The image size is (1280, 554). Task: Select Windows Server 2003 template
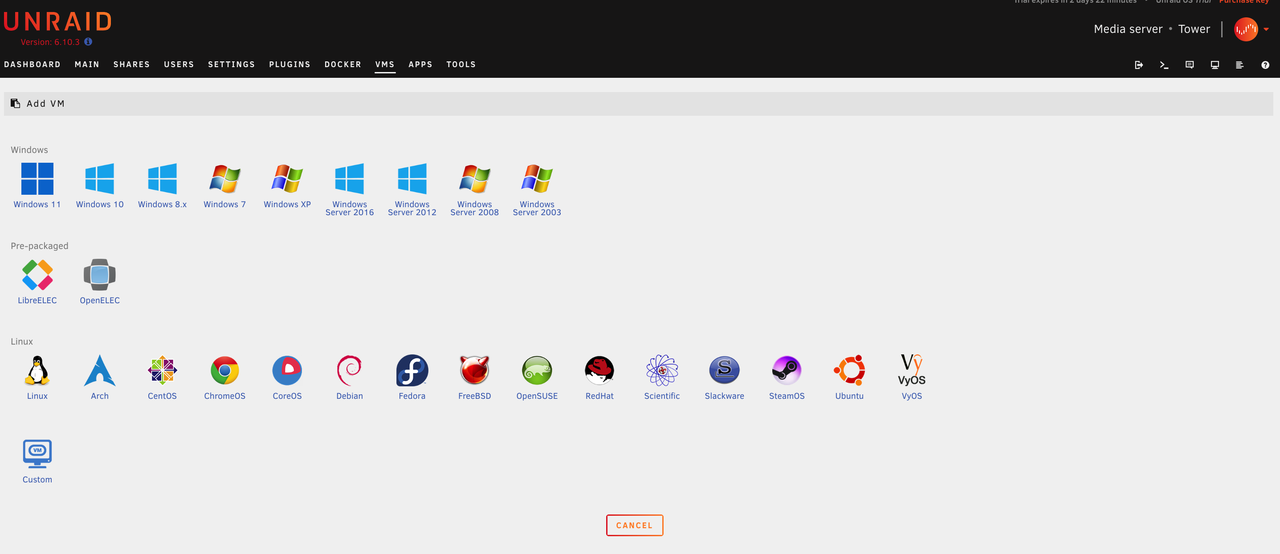pyautogui.click(x=537, y=189)
